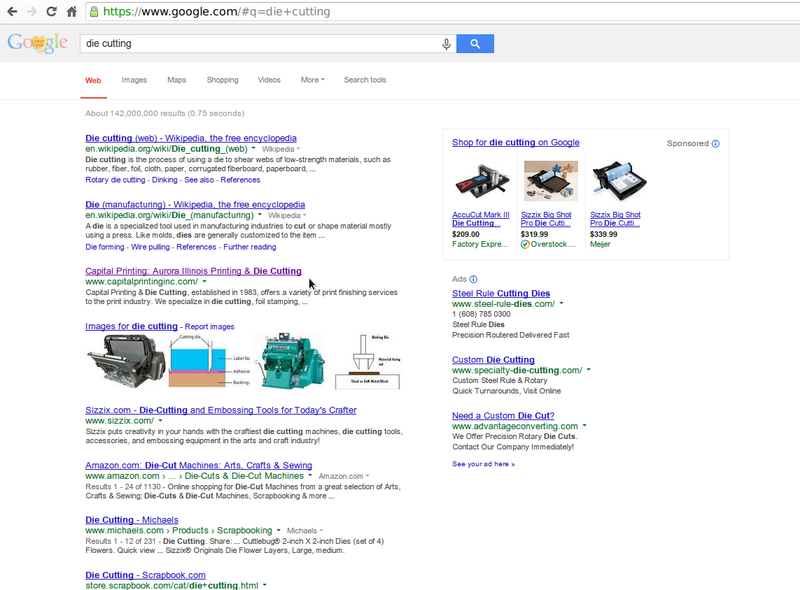Open the Die Cutting - Michaels result
The image size is (800, 590).
tap(132, 520)
